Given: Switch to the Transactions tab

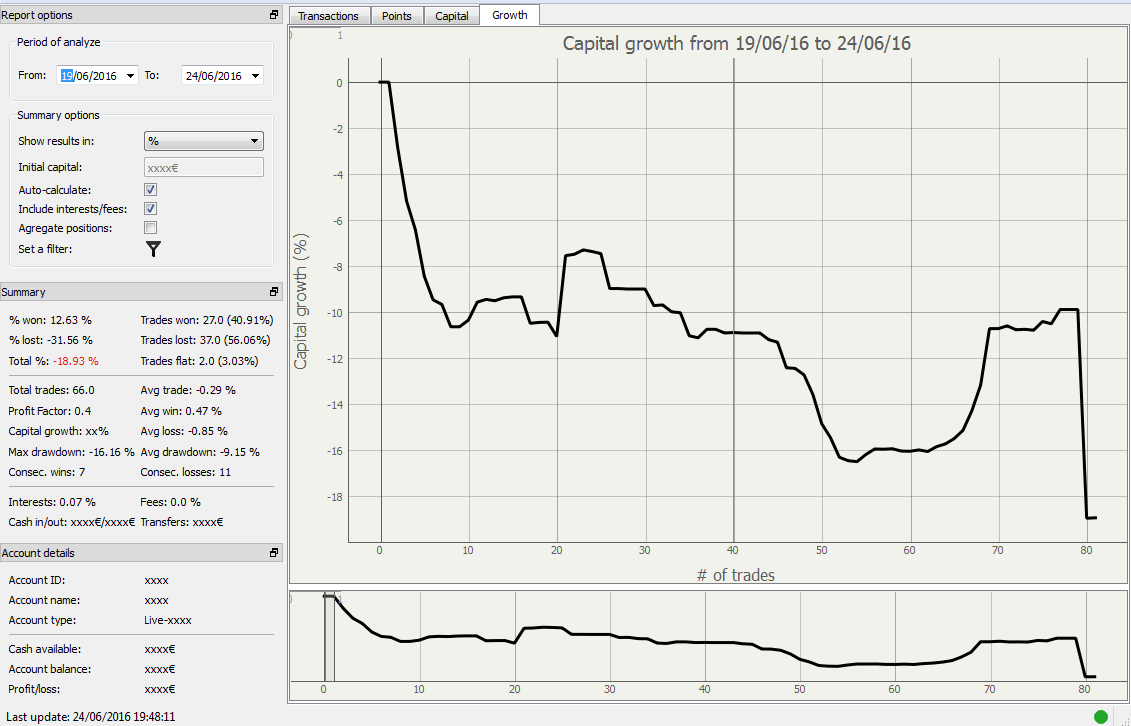Looking at the screenshot, I should [328, 16].
